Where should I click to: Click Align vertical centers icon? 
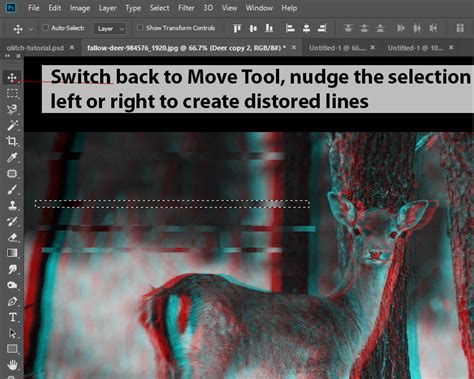tap(253, 28)
